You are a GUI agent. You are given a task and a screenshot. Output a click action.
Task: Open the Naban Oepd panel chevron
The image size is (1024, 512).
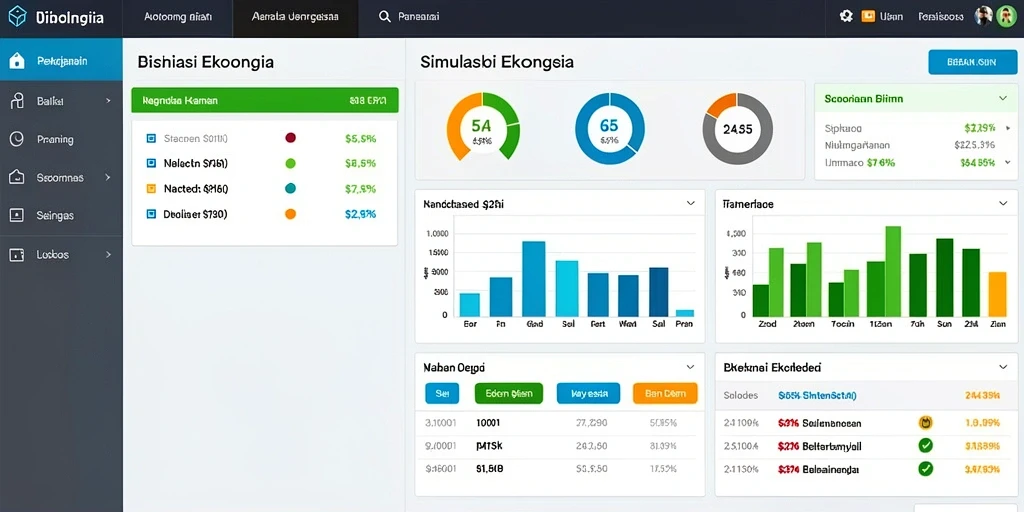[690, 367]
